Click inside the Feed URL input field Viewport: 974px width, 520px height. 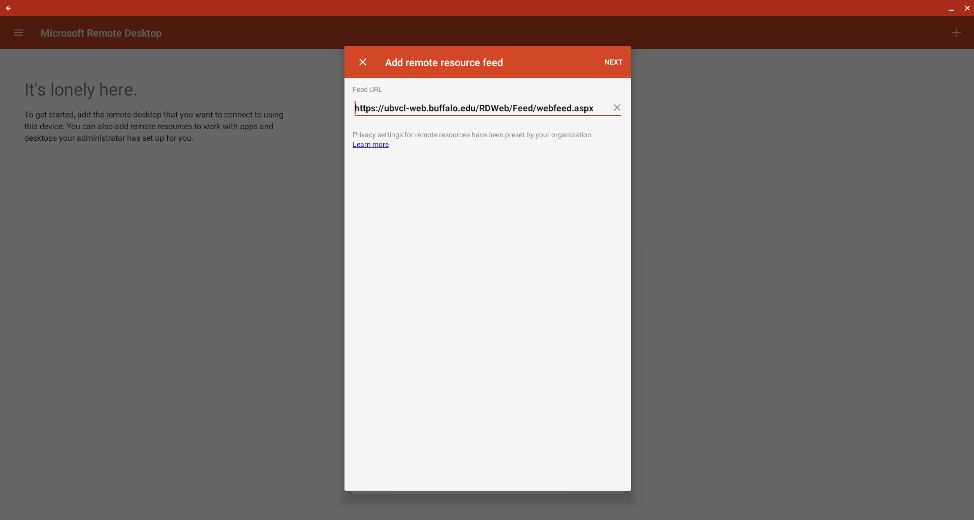click(x=480, y=108)
